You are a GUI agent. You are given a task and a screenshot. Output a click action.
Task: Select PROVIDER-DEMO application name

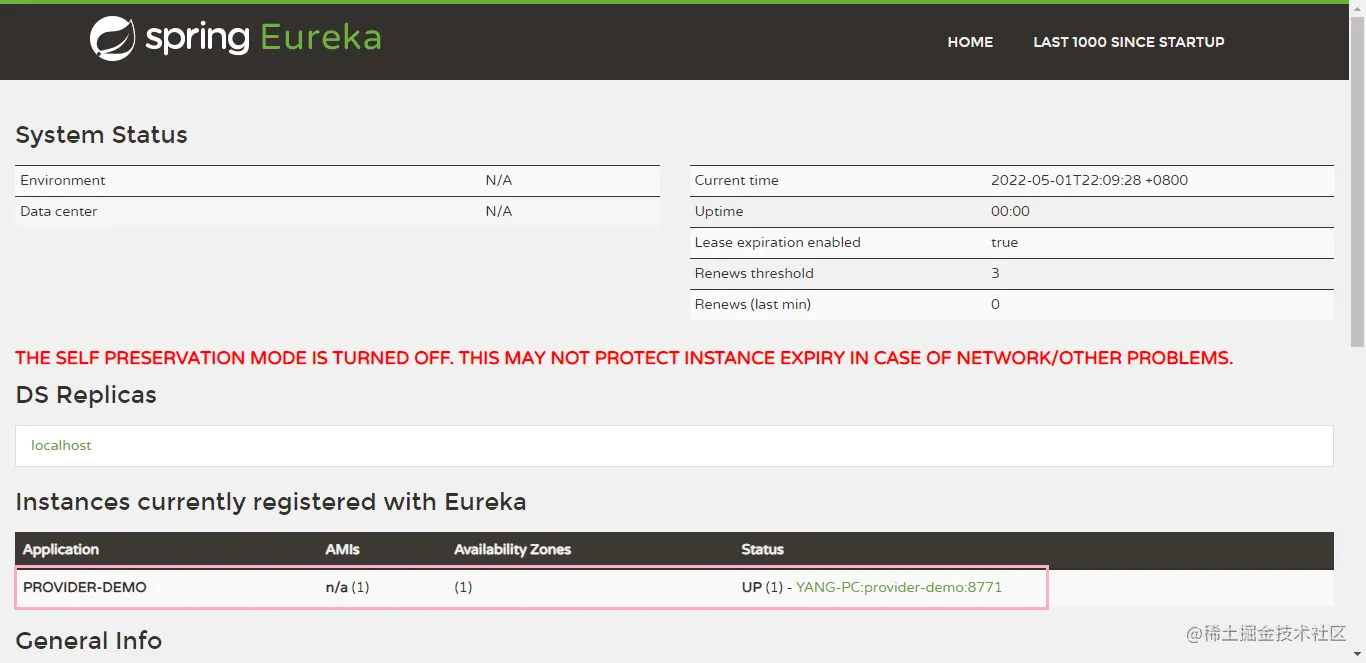point(85,587)
